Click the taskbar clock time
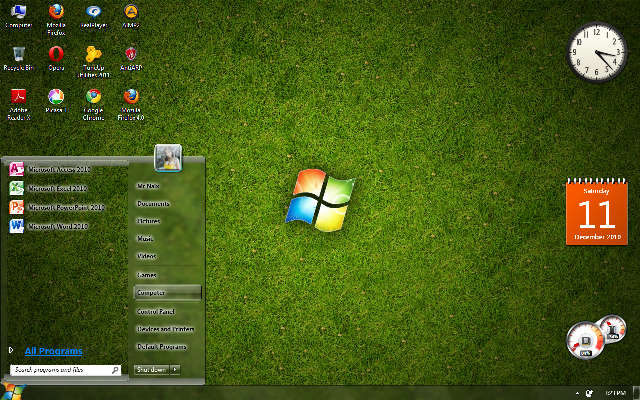The image size is (640, 400). point(616,393)
